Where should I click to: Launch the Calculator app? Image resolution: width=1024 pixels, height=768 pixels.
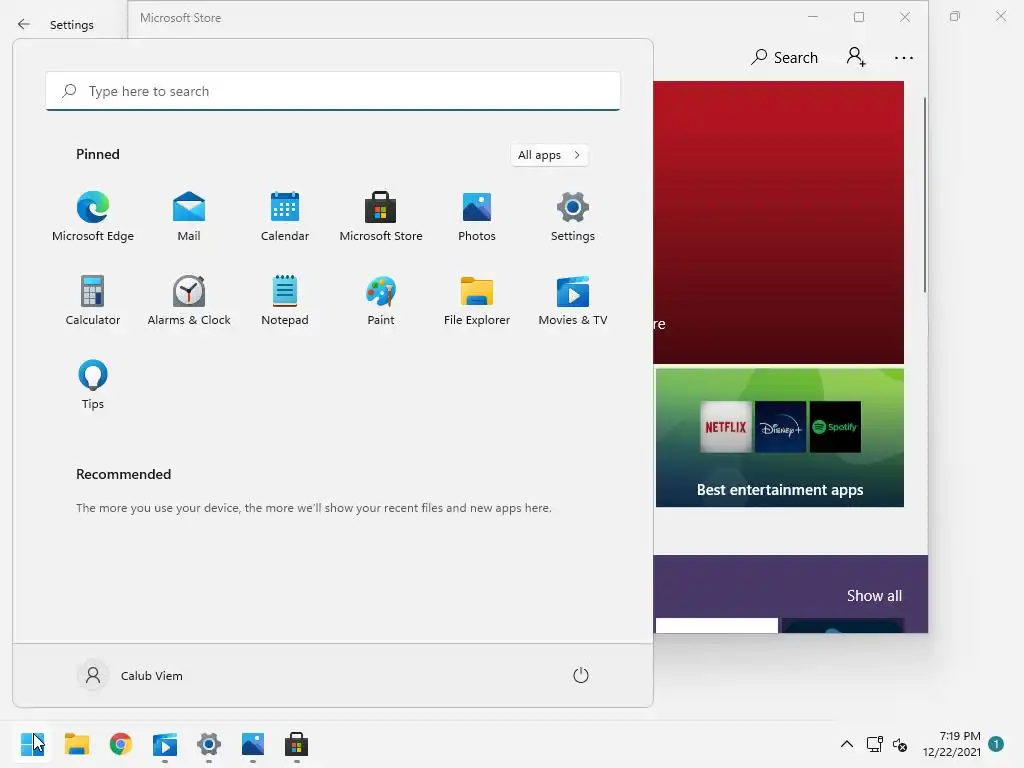93,300
